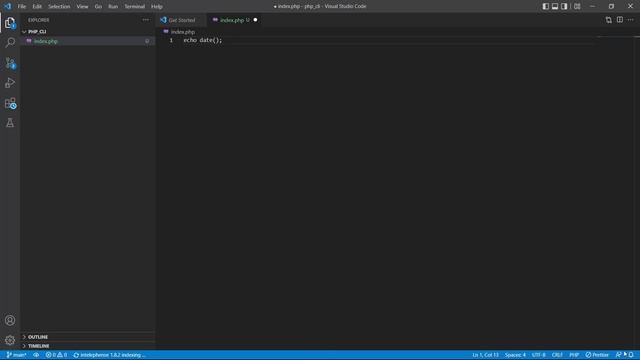This screenshot has height=360, width=640.
Task: Change indentation via Spaces: 4
Action: point(515,355)
